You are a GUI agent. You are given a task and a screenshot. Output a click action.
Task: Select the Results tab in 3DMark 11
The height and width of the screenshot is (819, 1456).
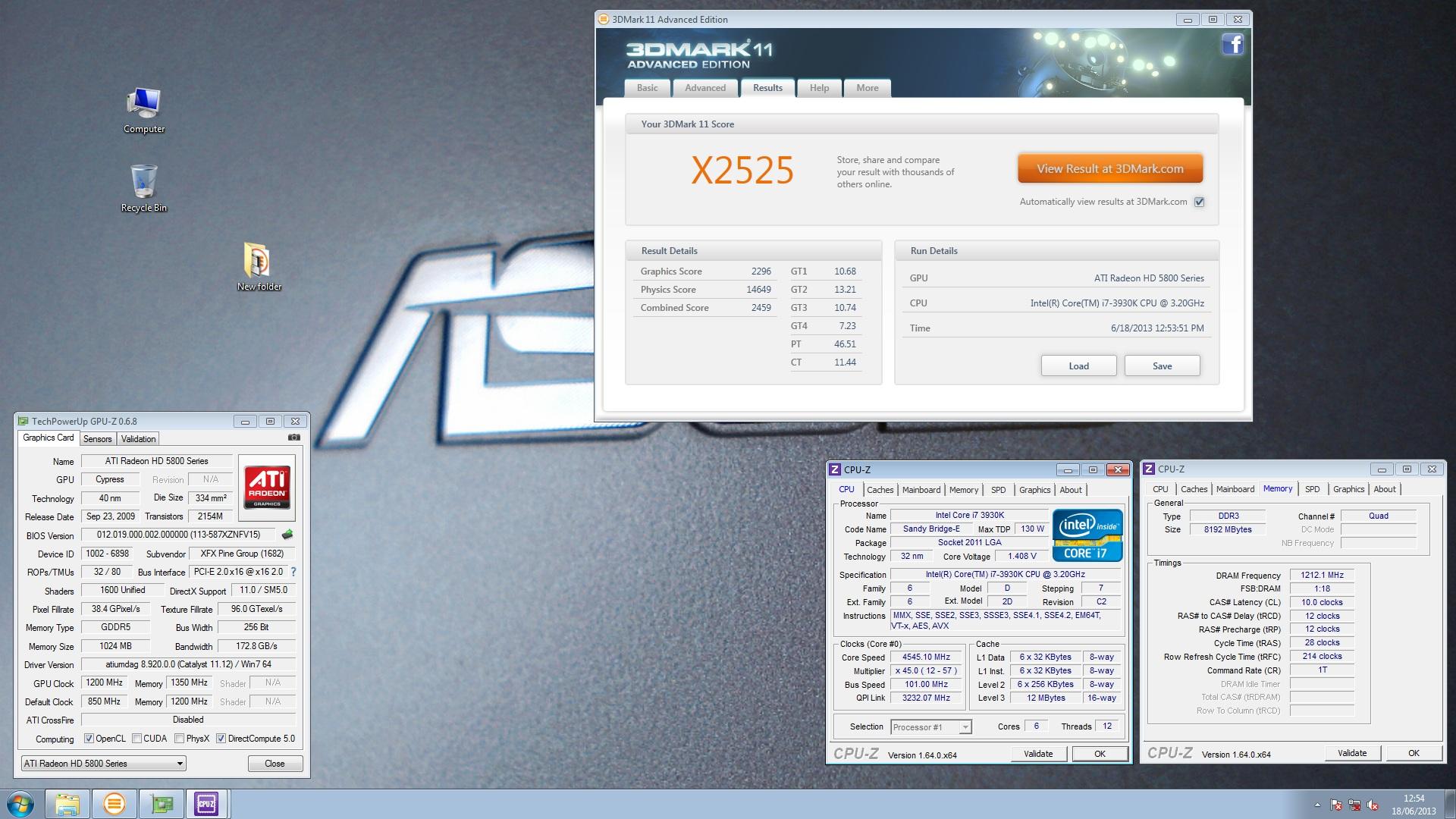[767, 88]
